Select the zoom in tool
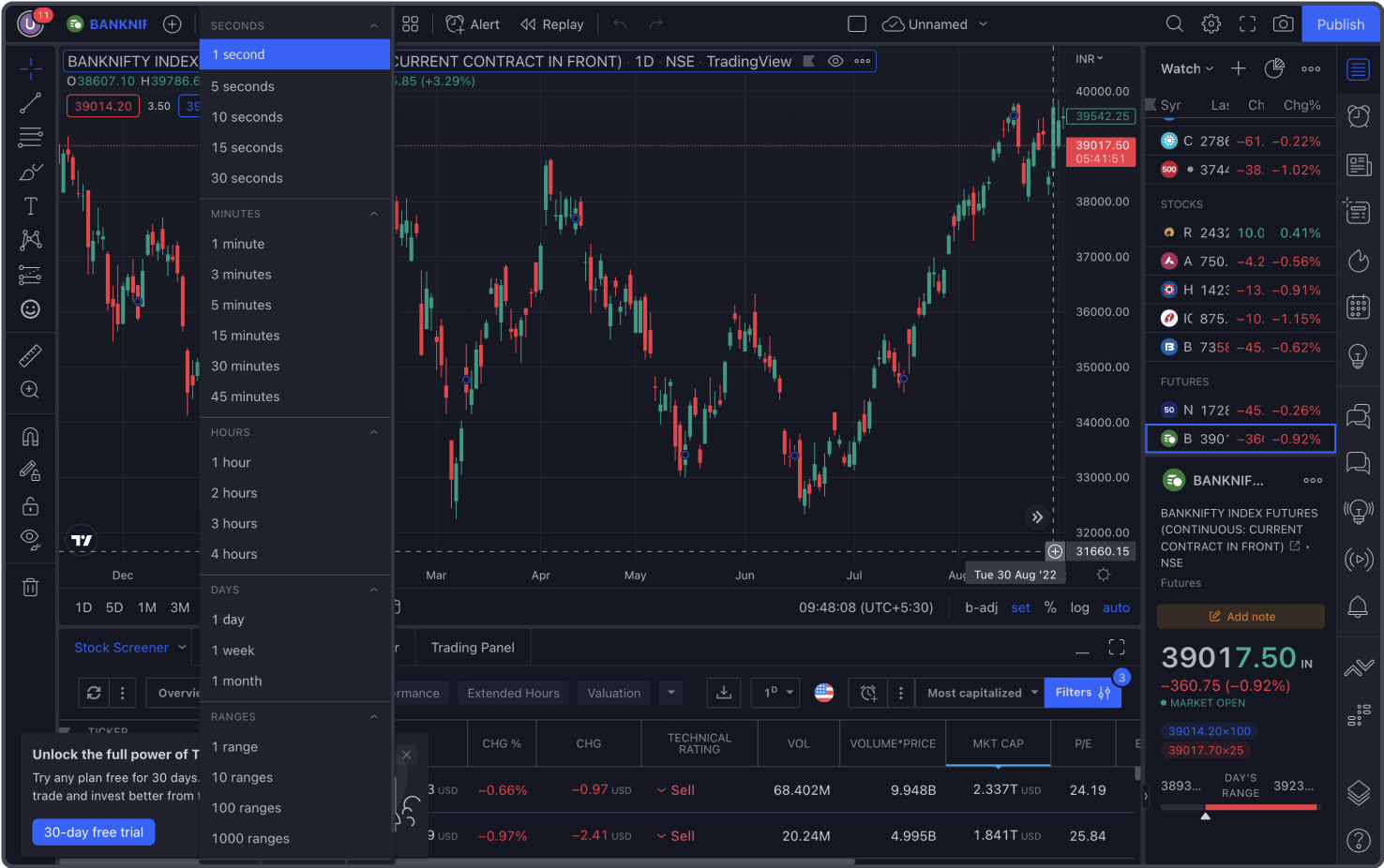The image size is (1384, 868). (x=30, y=390)
